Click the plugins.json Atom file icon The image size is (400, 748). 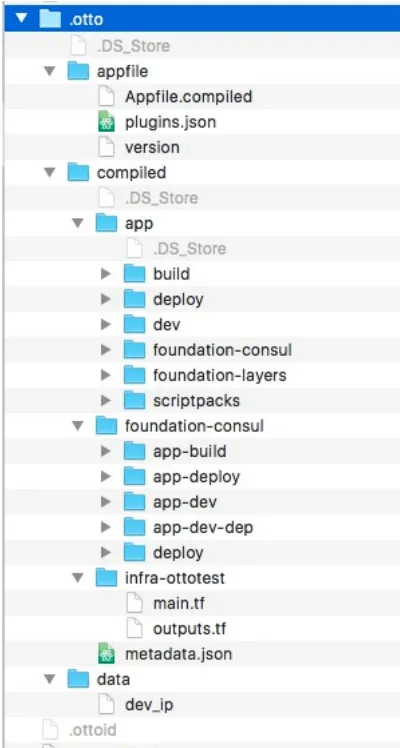tap(106, 122)
